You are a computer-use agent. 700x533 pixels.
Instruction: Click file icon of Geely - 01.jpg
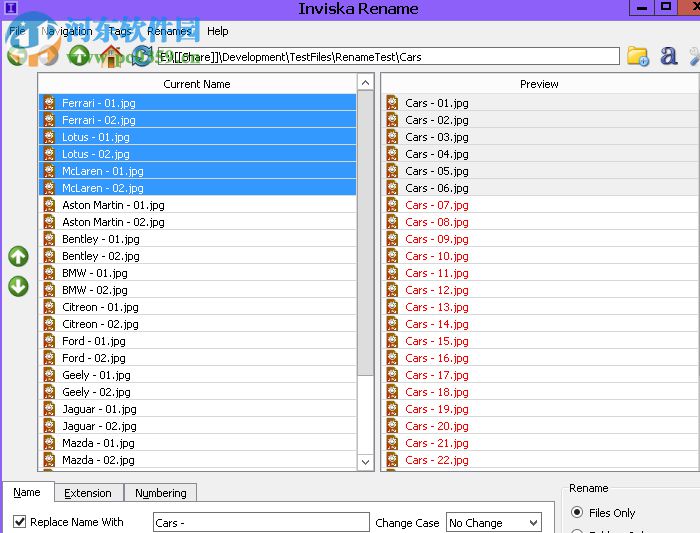tap(49, 375)
